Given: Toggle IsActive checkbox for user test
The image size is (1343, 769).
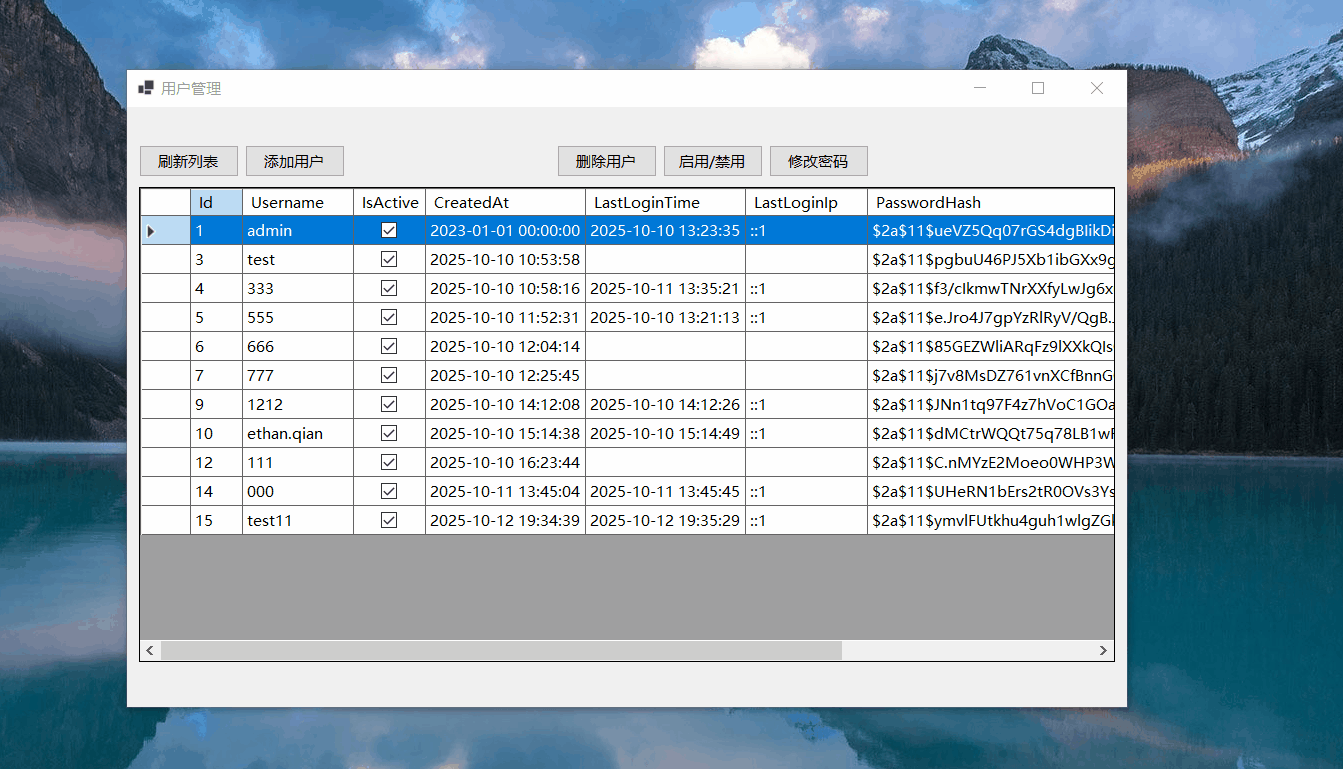Looking at the screenshot, I should tap(389, 259).
